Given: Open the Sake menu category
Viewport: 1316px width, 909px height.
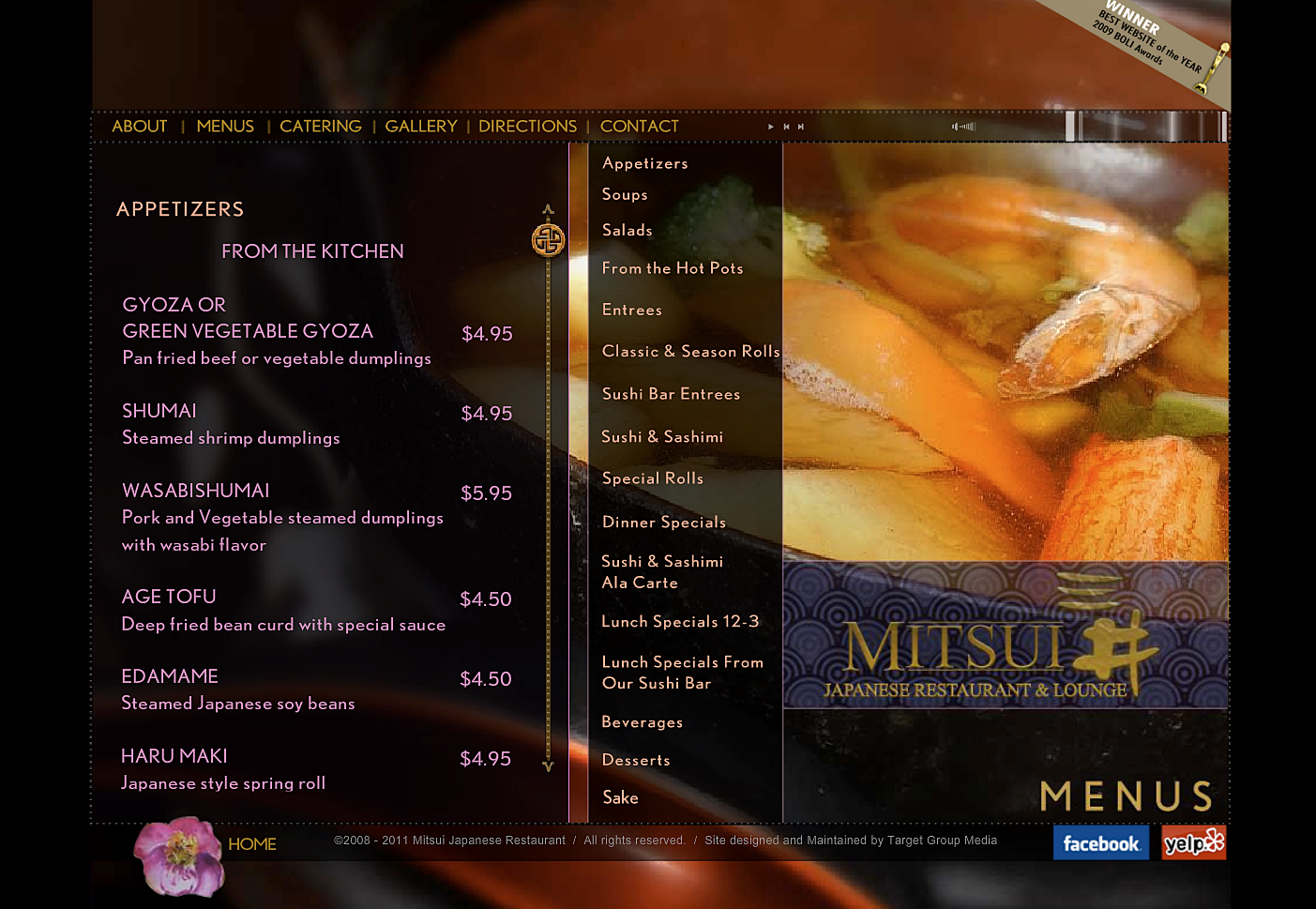Looking at the screenshot, I should [620, 797].
